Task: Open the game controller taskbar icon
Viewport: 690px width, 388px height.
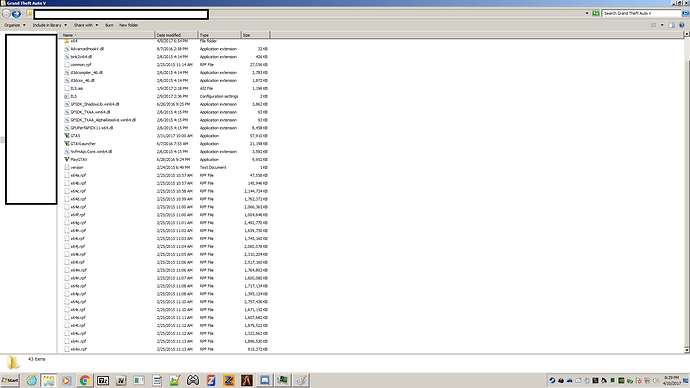Action: (193, 380)
